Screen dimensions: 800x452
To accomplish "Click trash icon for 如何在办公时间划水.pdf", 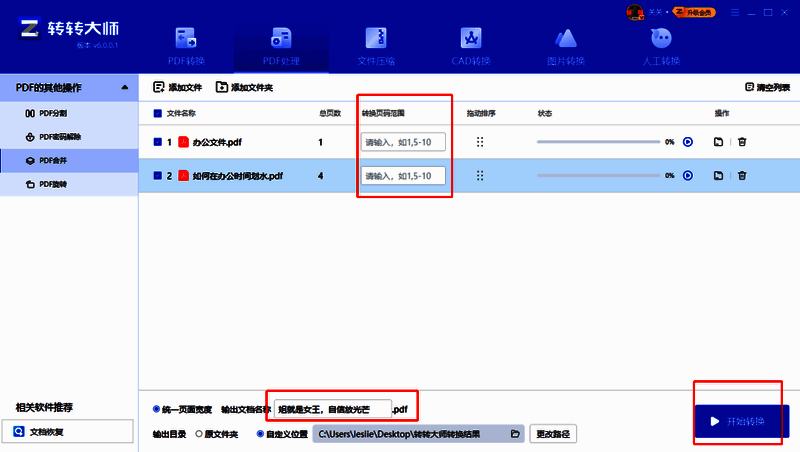I will point(742,176).
